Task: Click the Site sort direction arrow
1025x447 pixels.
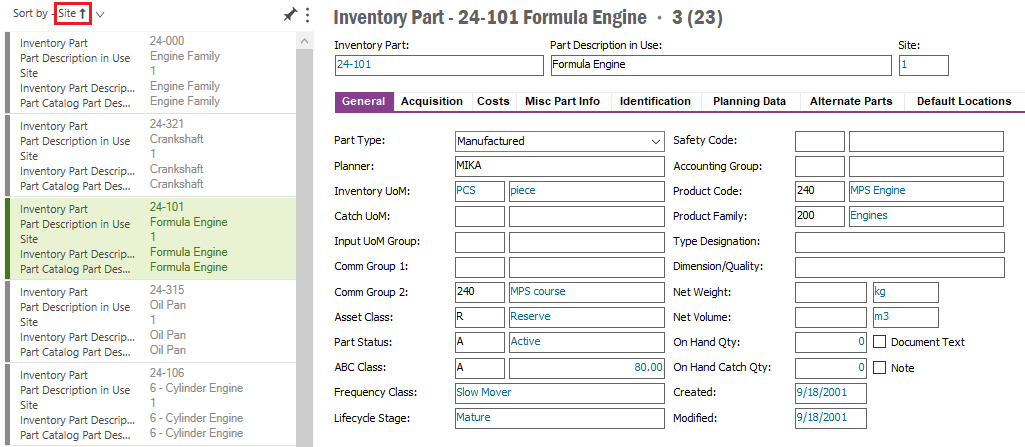Action: (82, 15)
